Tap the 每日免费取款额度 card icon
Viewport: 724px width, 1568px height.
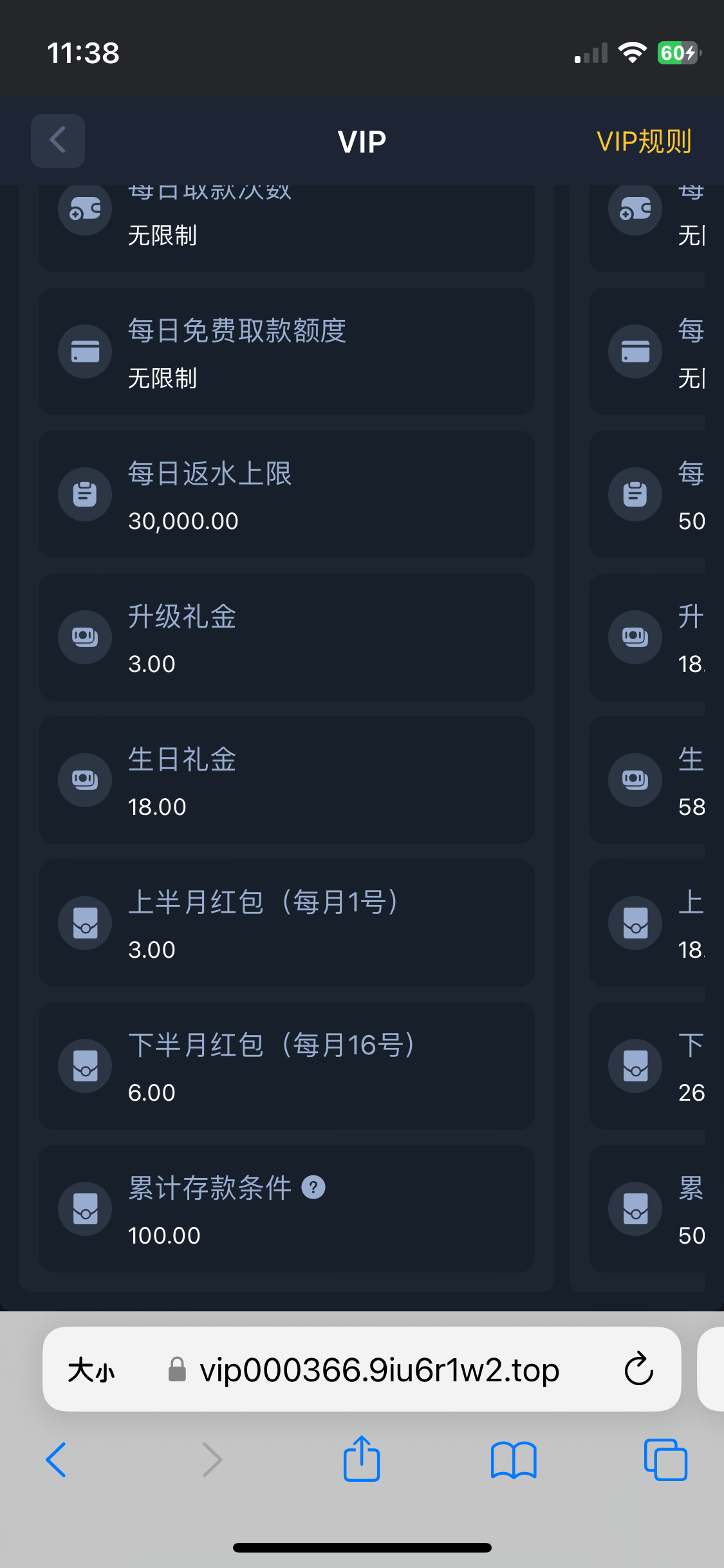(85, 351)
